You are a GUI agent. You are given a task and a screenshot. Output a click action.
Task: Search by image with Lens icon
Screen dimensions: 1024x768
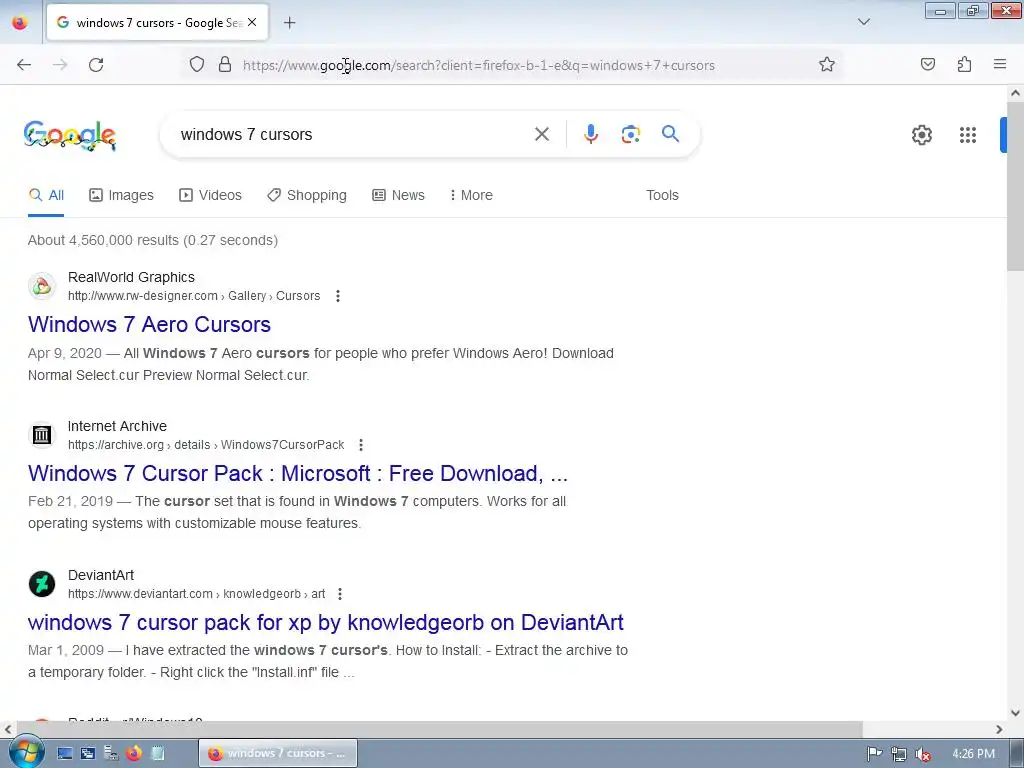tap(630, 134)
